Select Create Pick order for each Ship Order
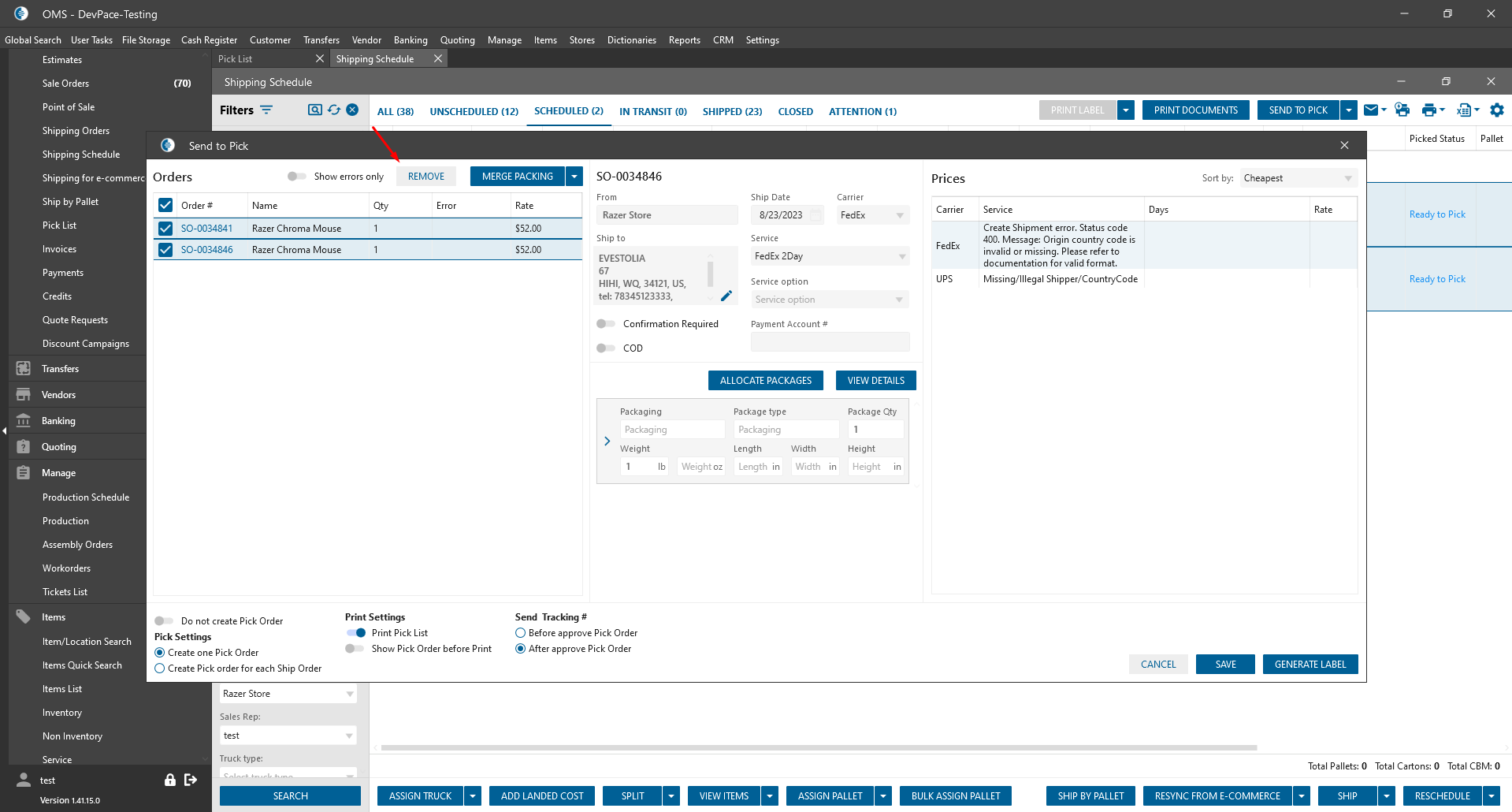1512x812 pixels. pyautogui.click(x=160, y=669)
